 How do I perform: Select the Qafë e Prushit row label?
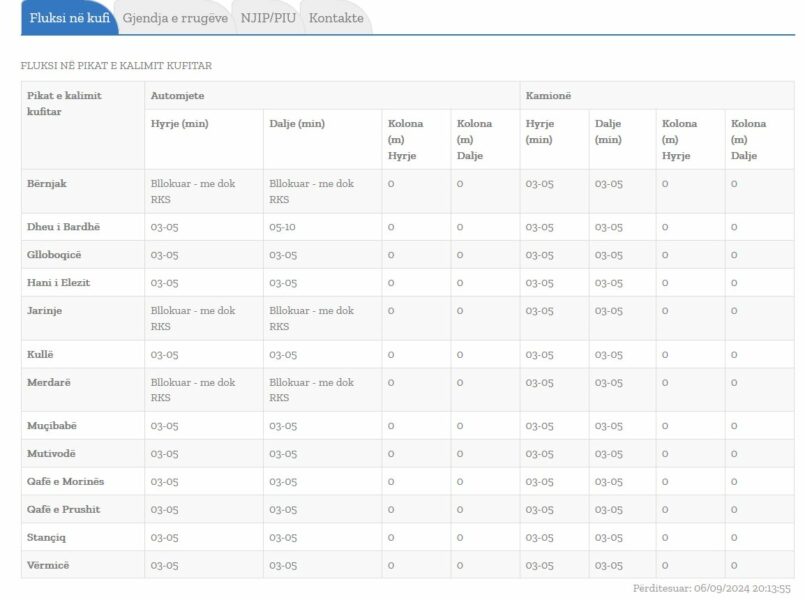click(x=63, y=509)
